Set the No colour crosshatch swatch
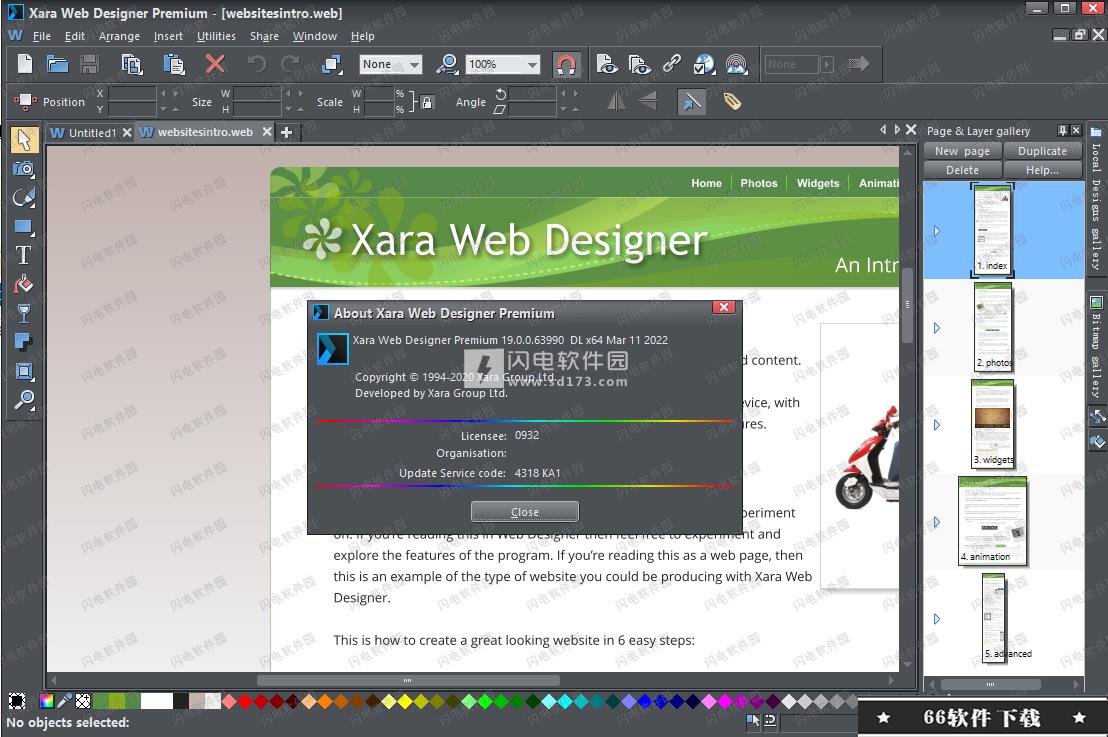Image resolution: width=1108 pixels, height=737 pixels. [x=83, y=701]
